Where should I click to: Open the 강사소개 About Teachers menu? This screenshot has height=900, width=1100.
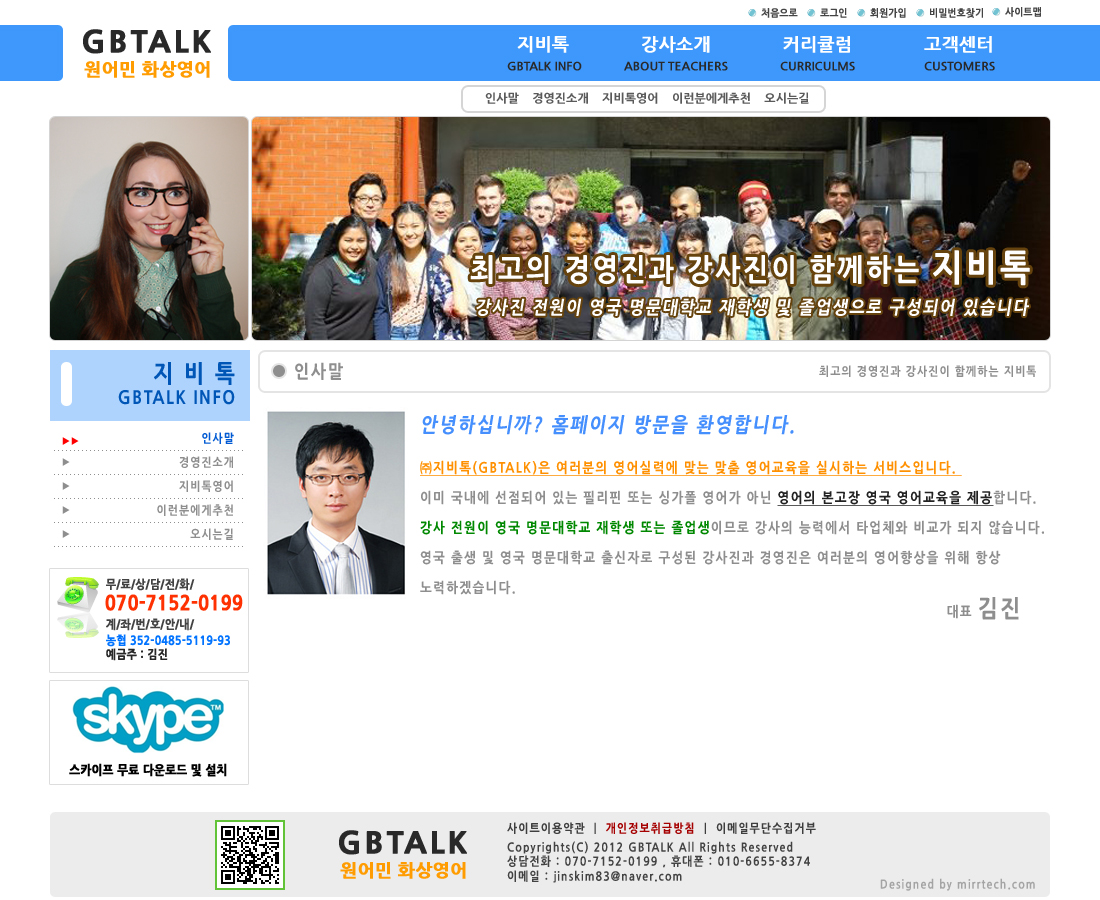point(676,54)
